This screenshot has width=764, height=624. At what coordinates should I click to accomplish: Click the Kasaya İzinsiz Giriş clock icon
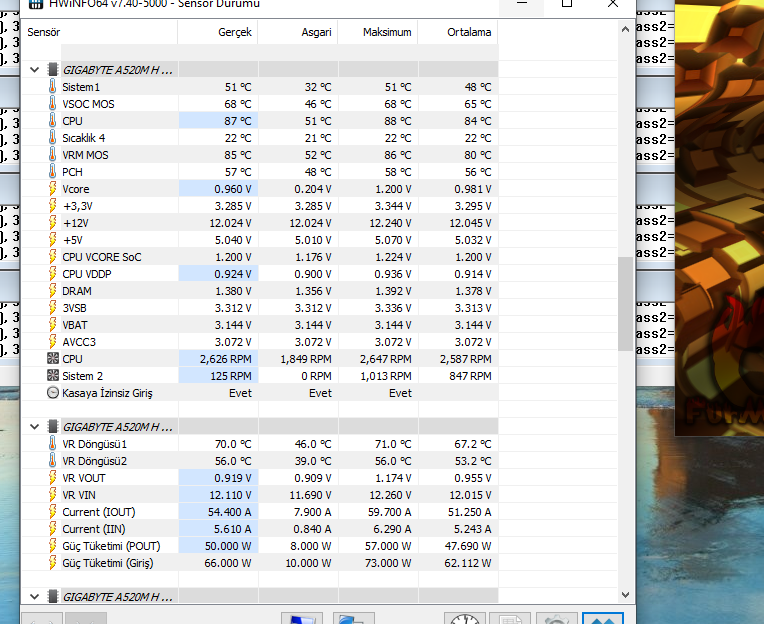[x=53, y=393]
